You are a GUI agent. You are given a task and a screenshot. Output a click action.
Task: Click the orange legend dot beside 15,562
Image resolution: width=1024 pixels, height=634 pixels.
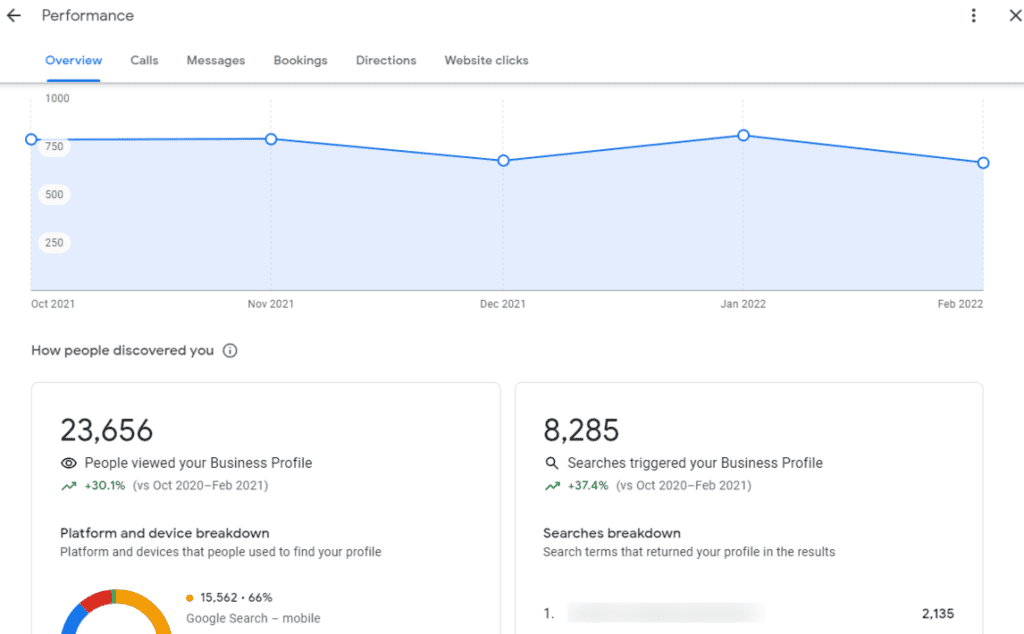[189, 598]
